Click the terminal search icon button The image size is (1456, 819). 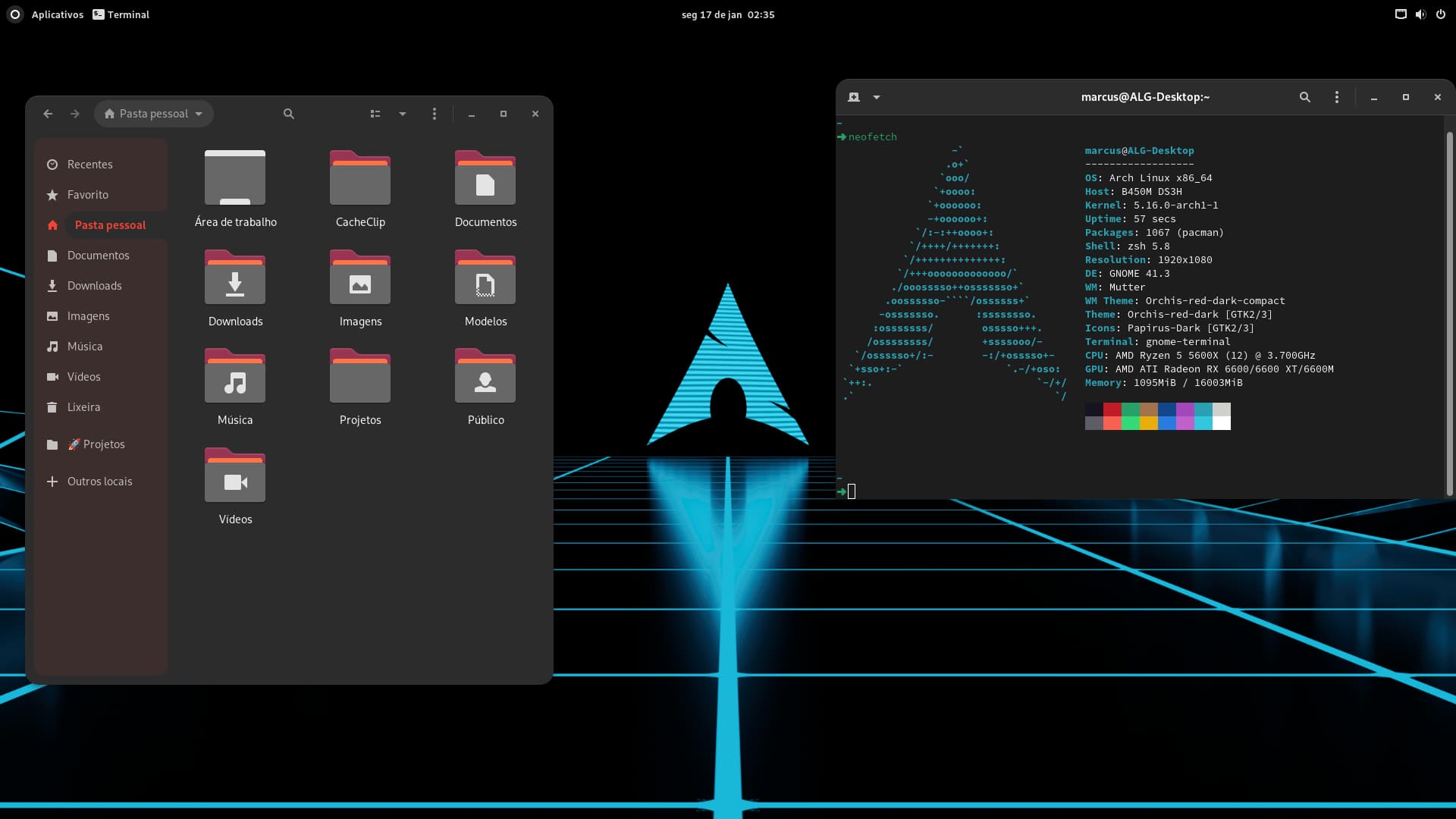(x=1304, y=97)
